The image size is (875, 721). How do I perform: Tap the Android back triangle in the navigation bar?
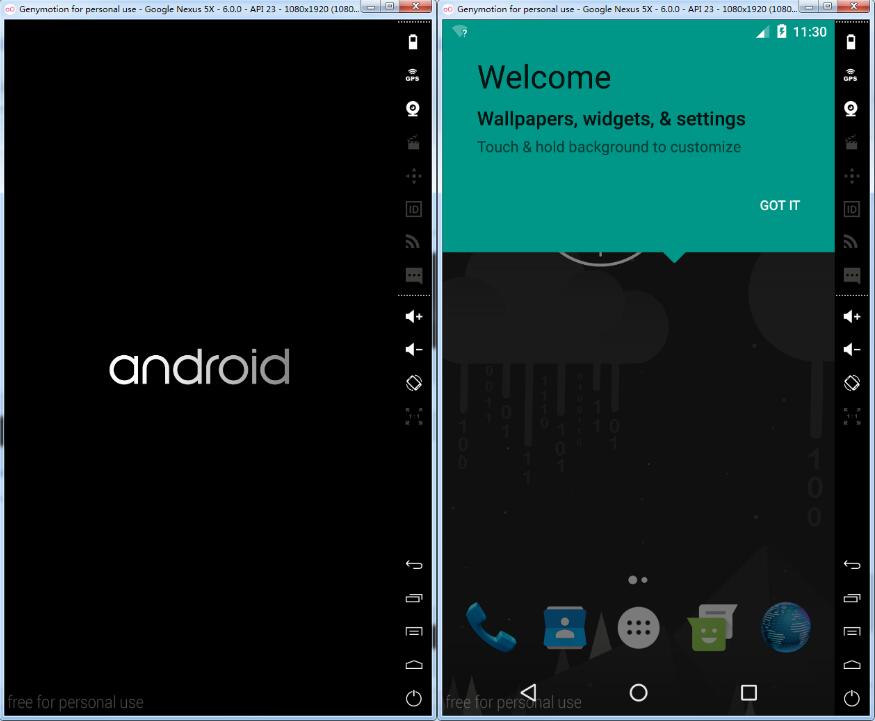tap(528, 693)
